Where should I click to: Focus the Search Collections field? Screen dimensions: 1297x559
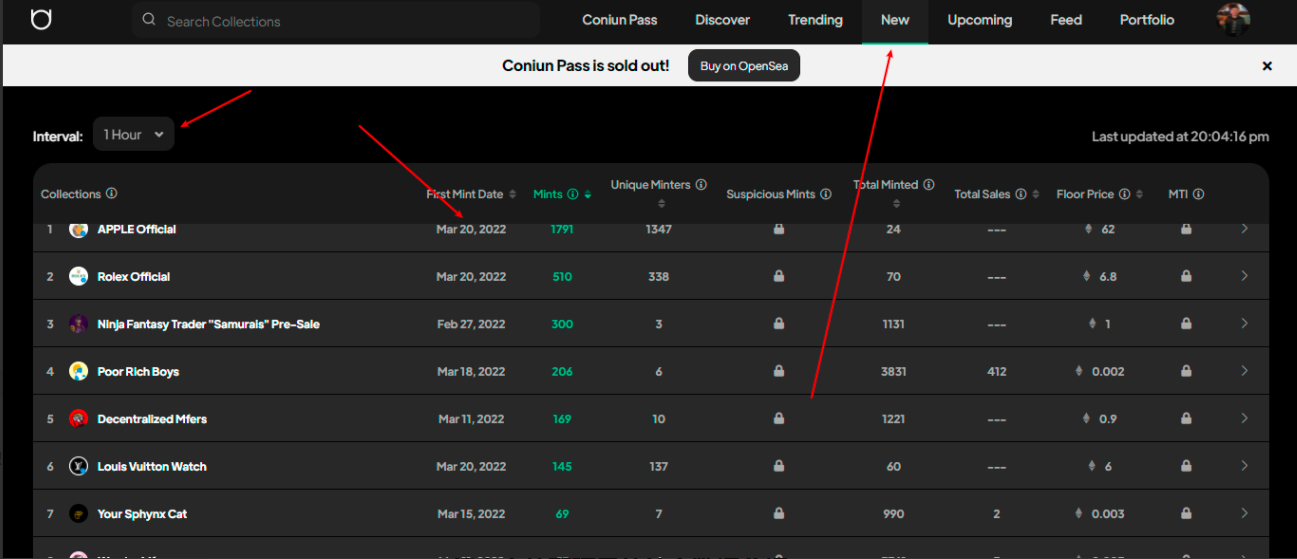[340, 21]
